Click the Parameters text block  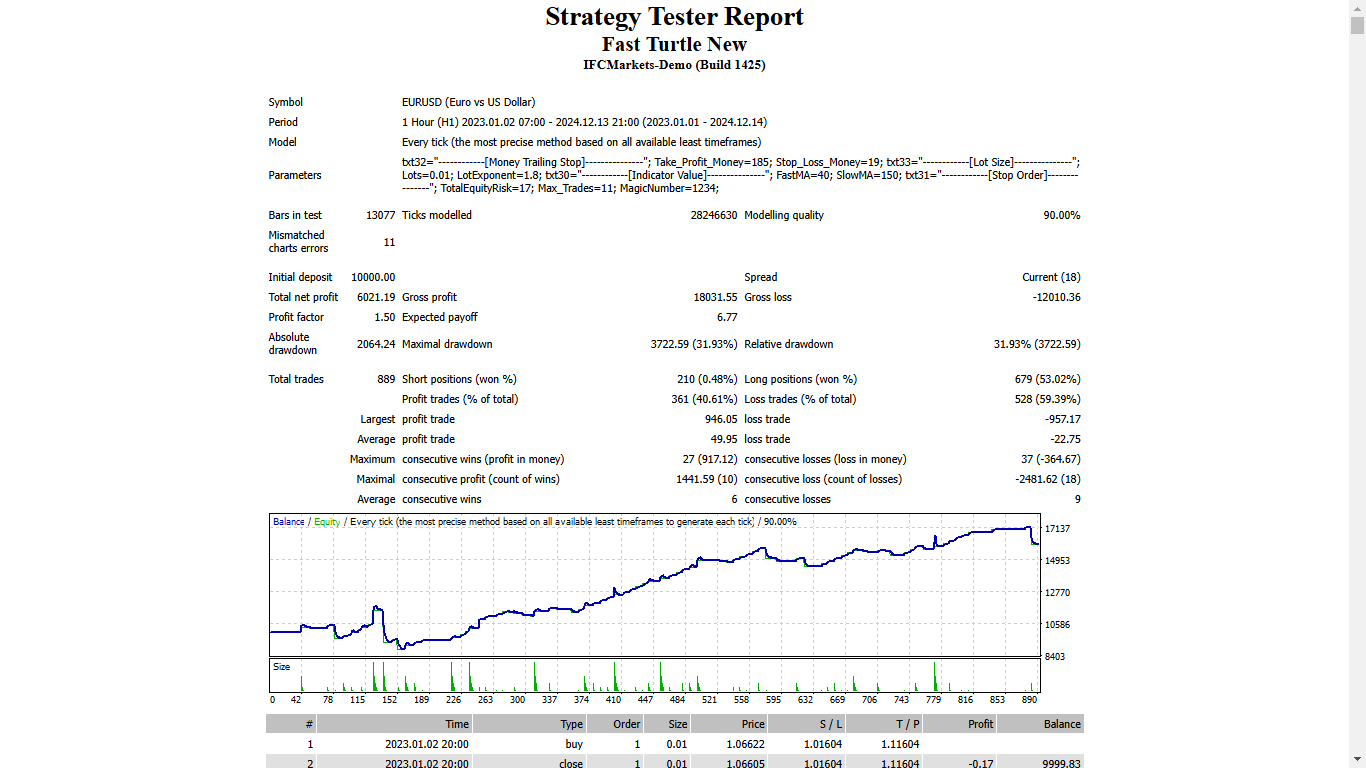(741, 175)
